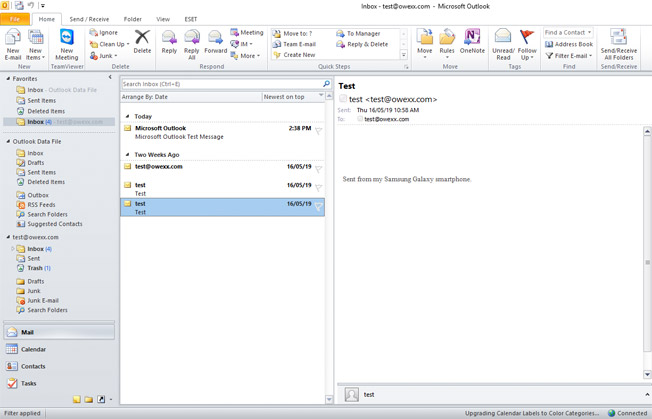Switch to the Folder tab
Screen dimensions: 652x419
point(133,19)
